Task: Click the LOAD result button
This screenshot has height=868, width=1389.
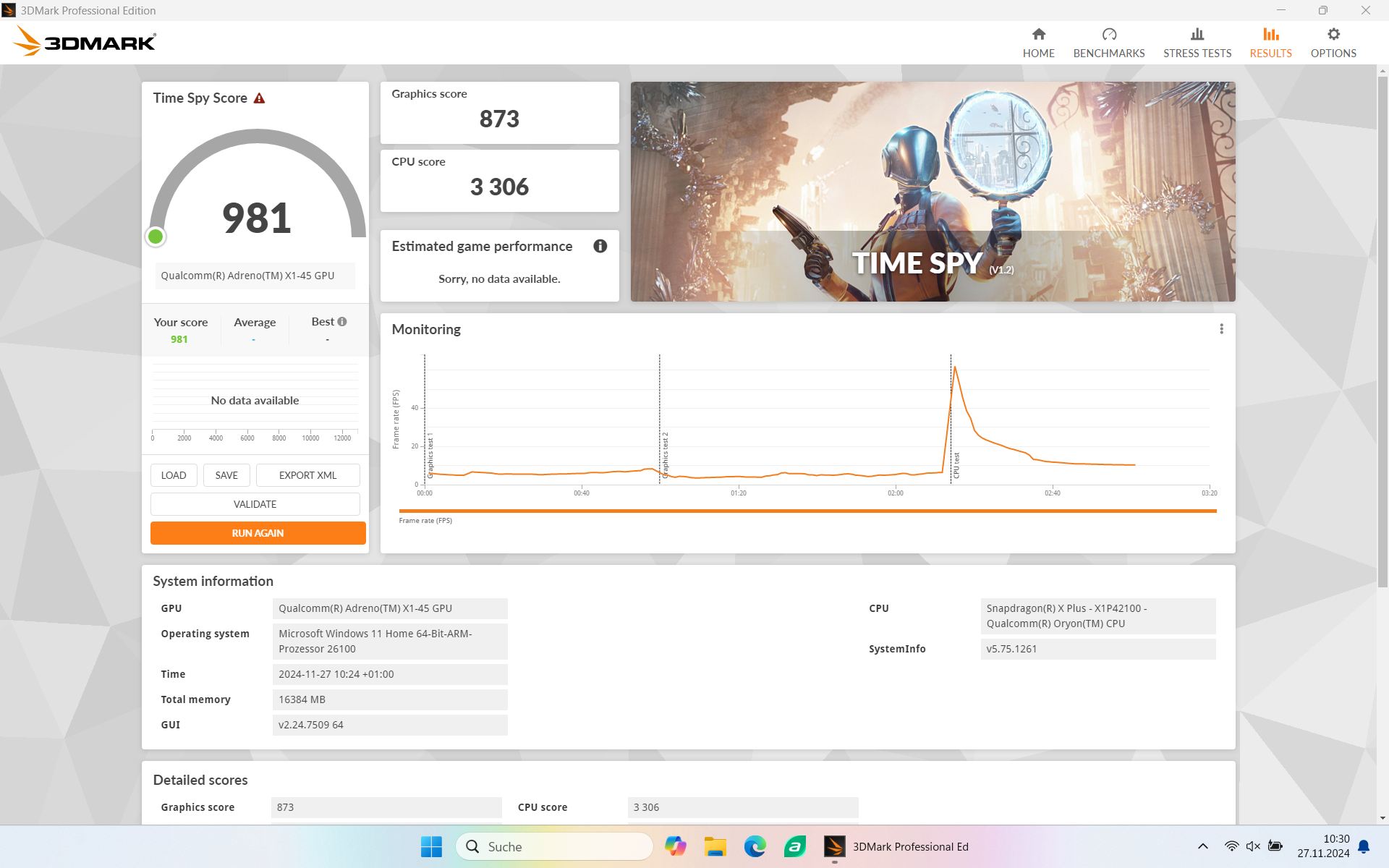Action: pos(174,475)
